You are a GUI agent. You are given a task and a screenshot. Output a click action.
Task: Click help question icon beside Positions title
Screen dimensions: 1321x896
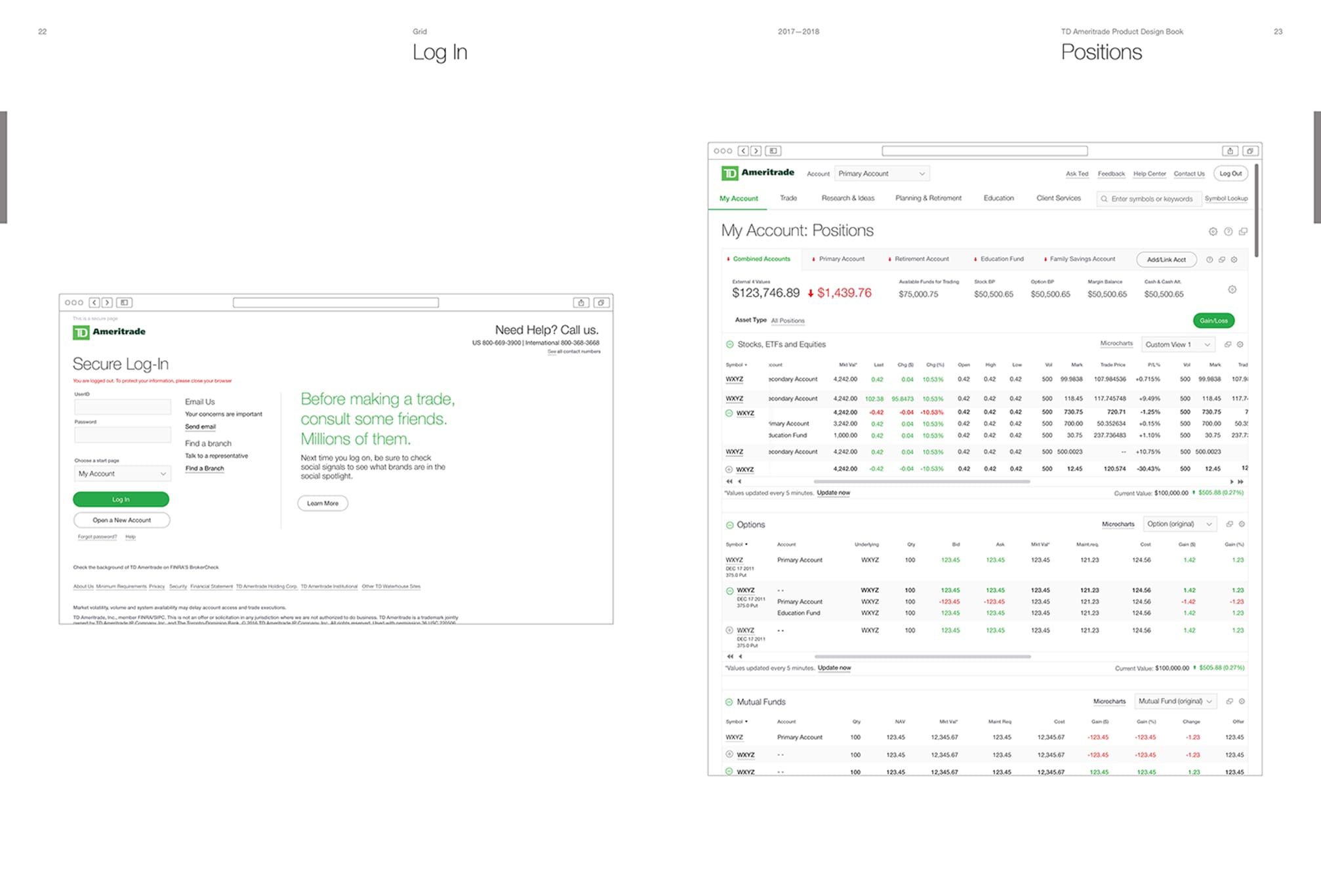point(1228,232)
